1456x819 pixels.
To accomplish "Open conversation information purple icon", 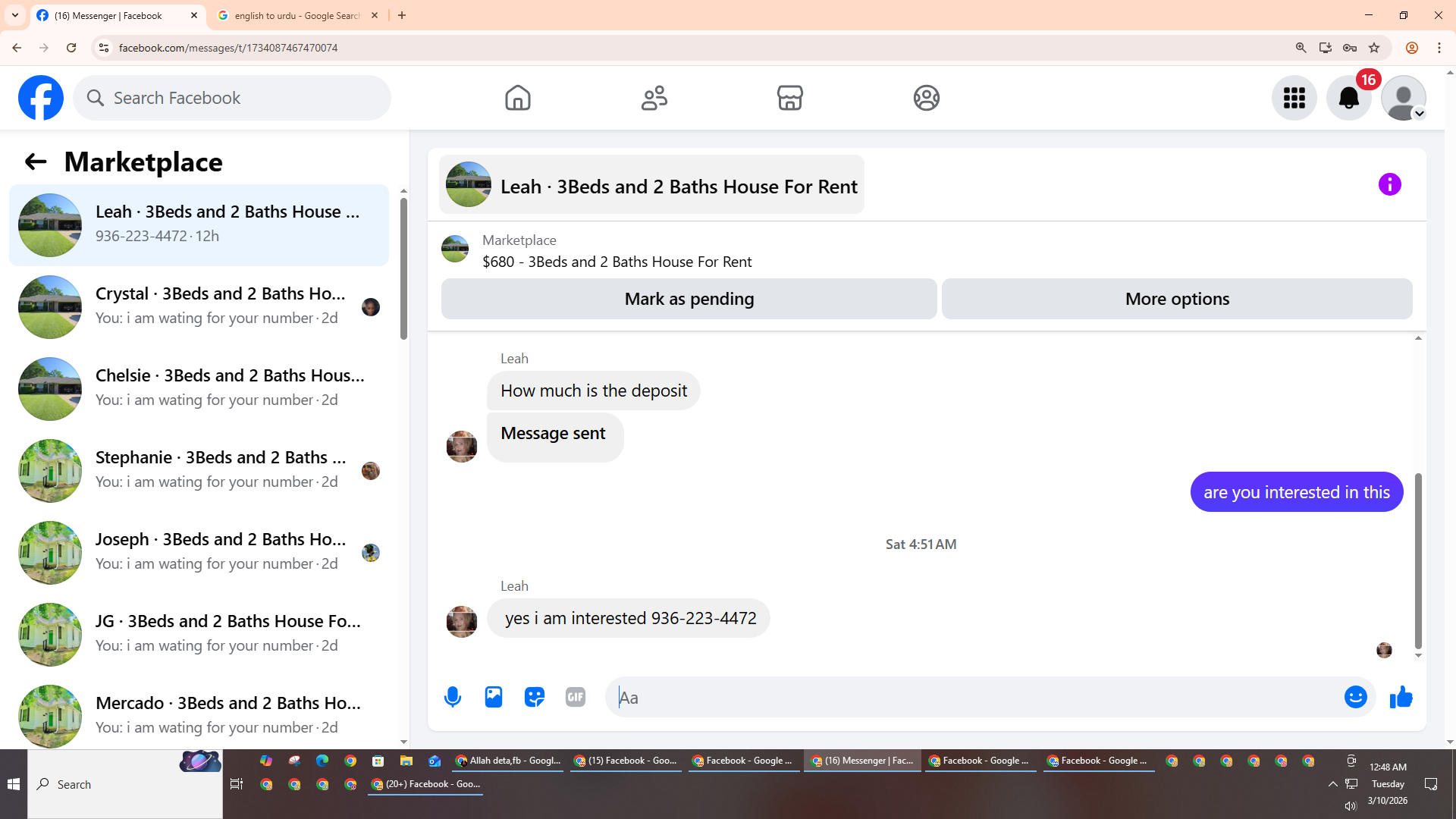I will [1389, 184].
